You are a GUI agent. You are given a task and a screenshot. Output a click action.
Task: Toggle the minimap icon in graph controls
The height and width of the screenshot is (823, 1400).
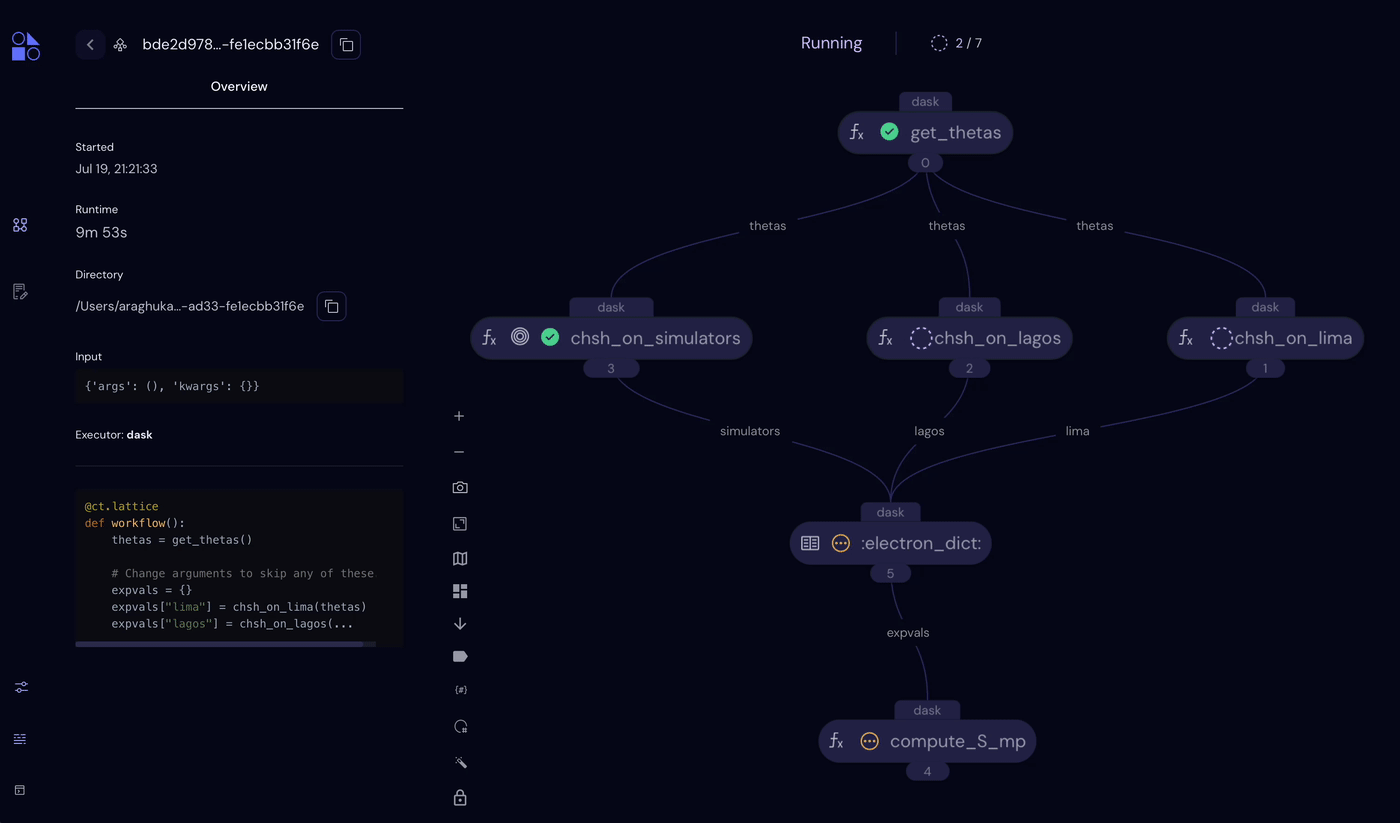click(x=460, y=559)
